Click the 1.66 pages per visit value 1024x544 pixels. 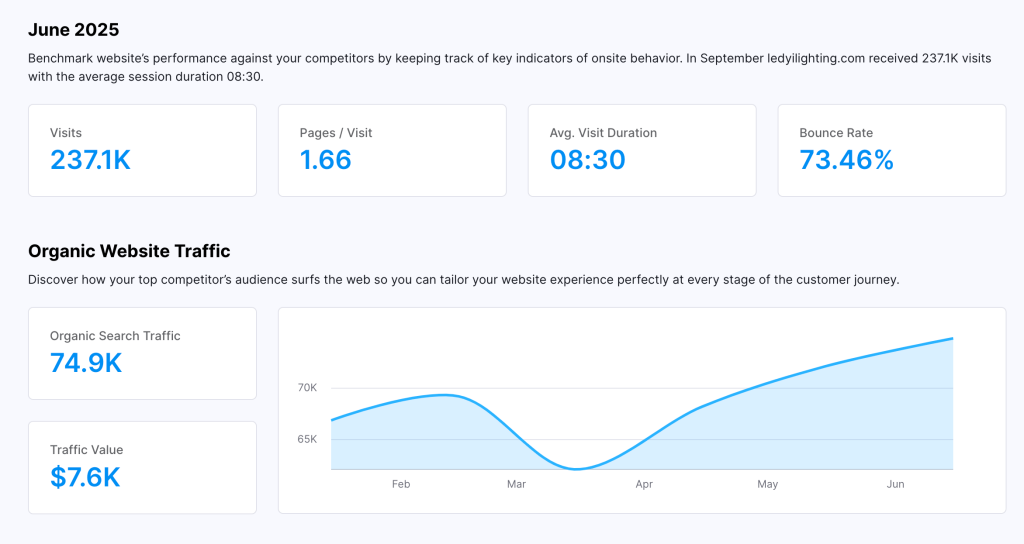pos(326,160)
